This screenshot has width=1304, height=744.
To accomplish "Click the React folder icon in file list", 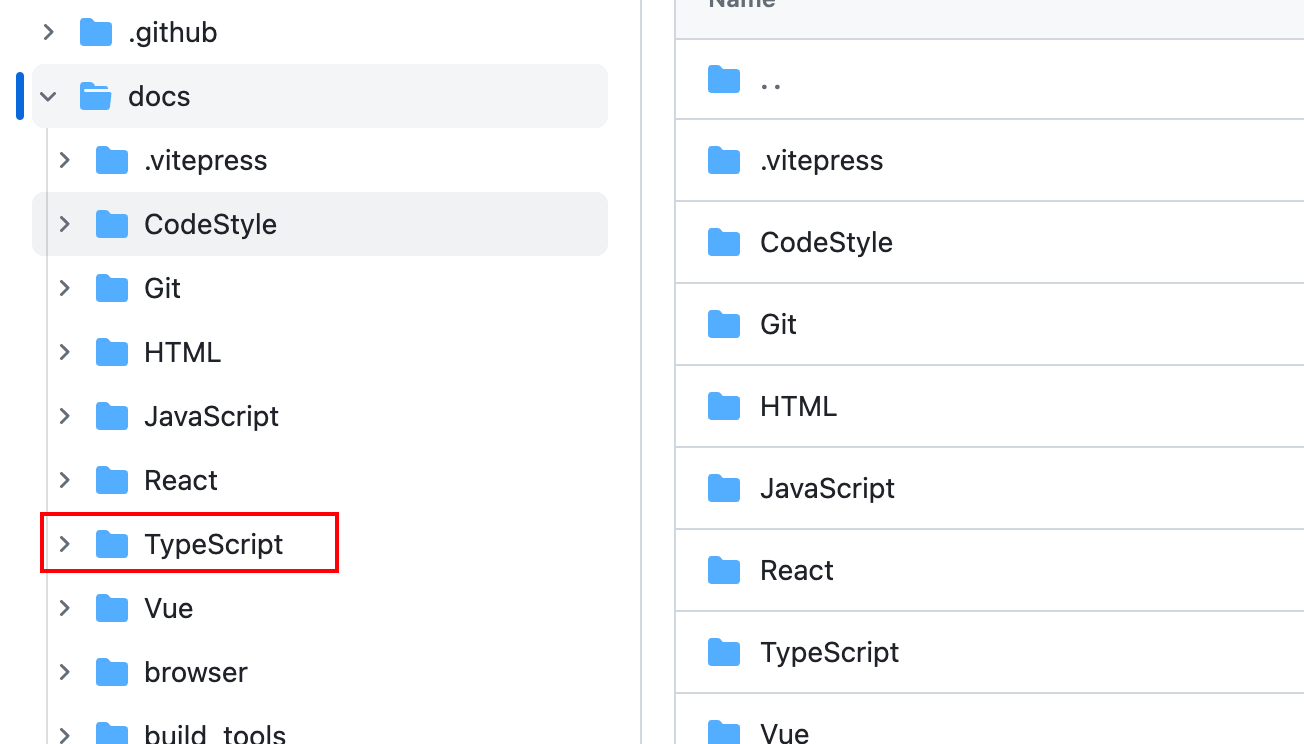I will (724, 571).
